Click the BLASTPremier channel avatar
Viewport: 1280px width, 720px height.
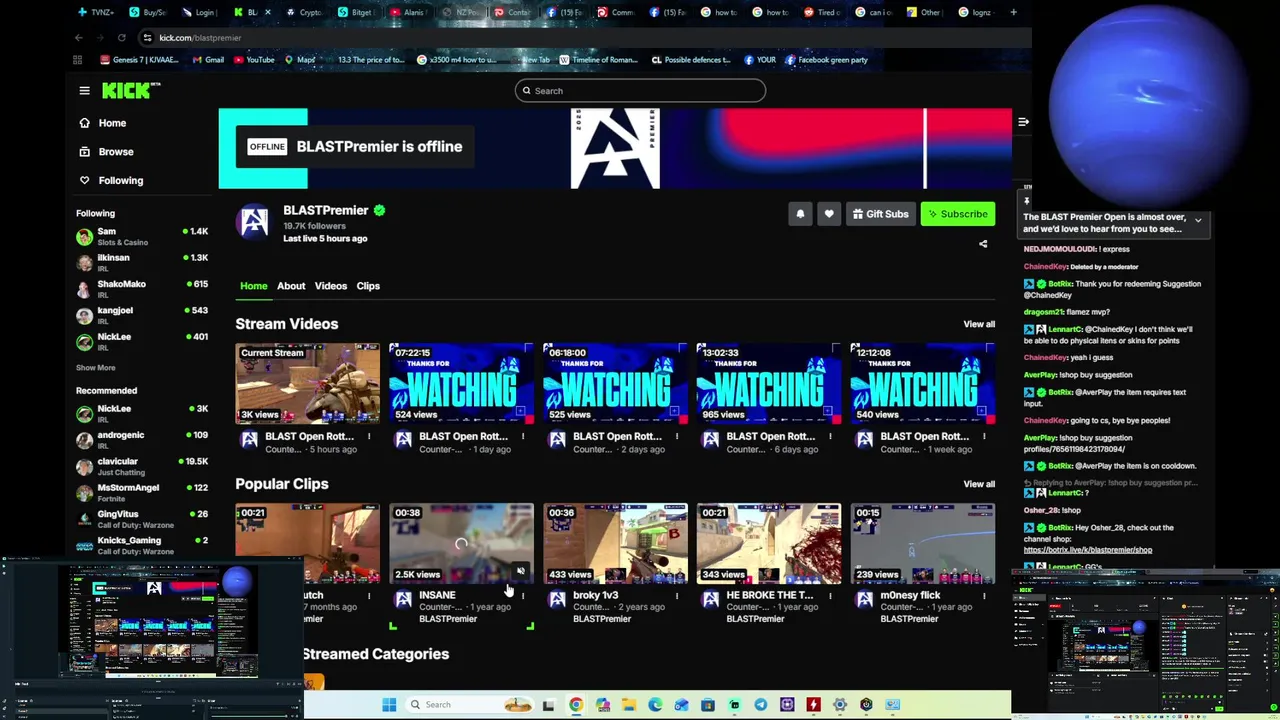[254, 222]
